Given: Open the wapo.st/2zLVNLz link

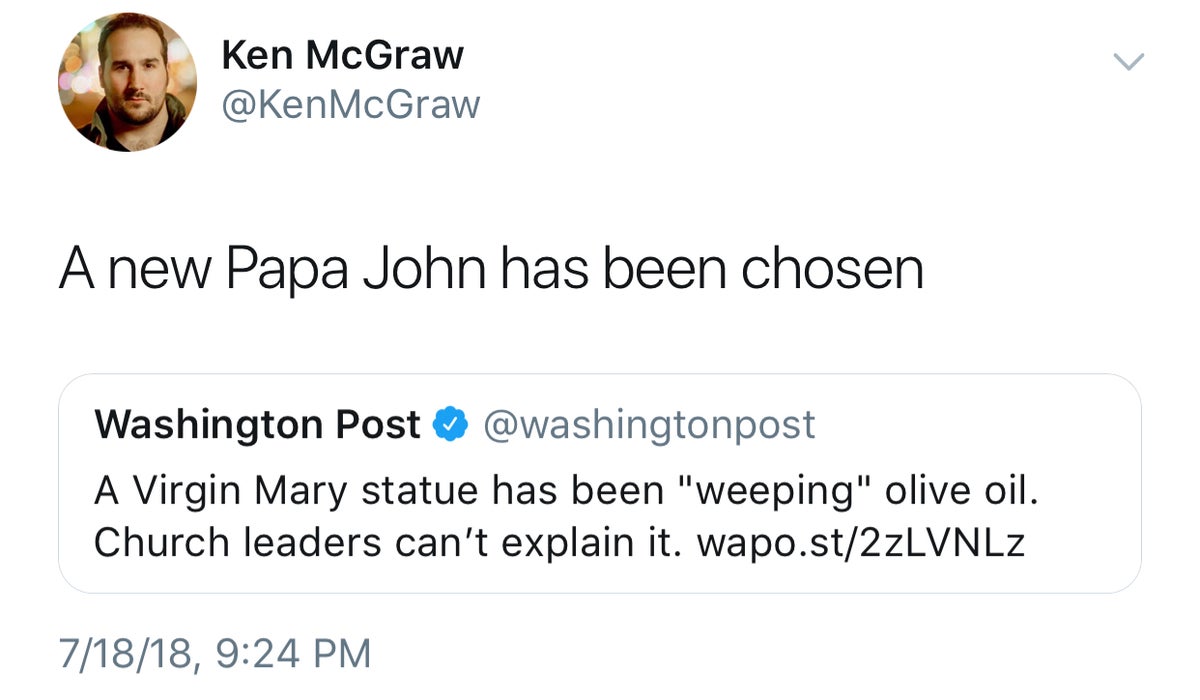Looking at the screenshot, I should [x=862, y=541].
